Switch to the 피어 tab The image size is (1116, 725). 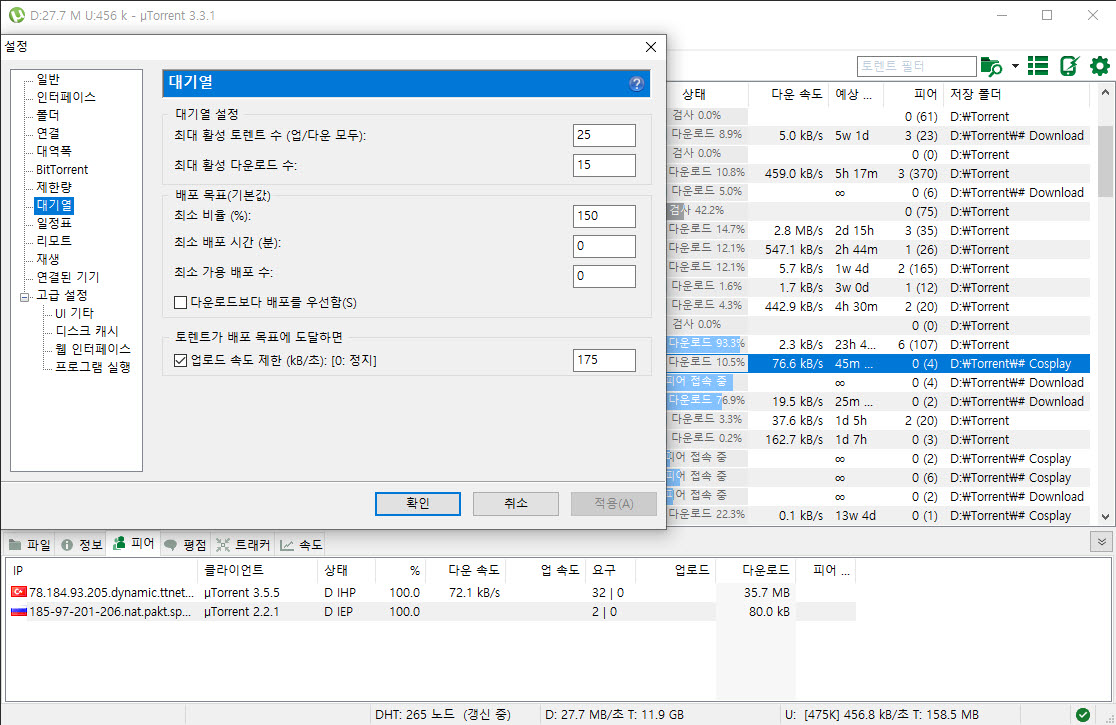134,544
